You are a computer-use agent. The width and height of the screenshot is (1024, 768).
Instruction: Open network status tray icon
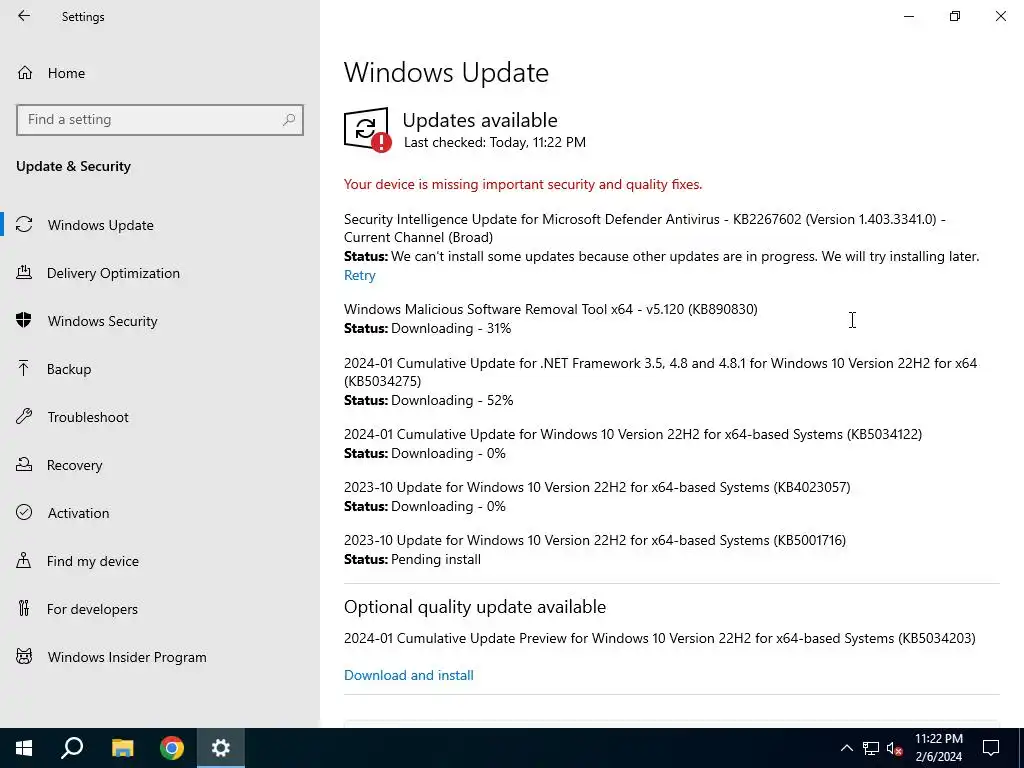[871, 748]
